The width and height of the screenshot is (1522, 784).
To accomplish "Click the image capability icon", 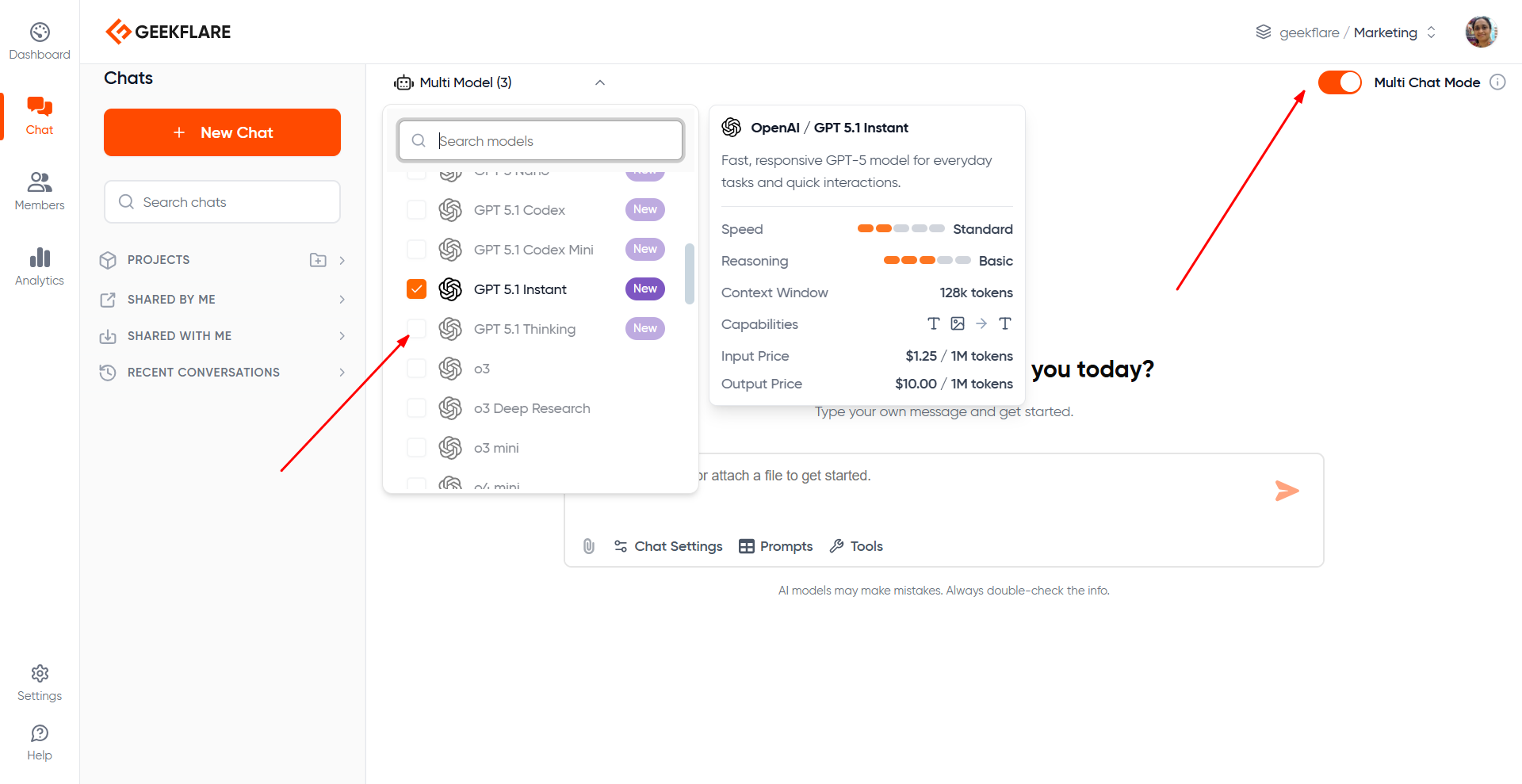I will 958,323.
